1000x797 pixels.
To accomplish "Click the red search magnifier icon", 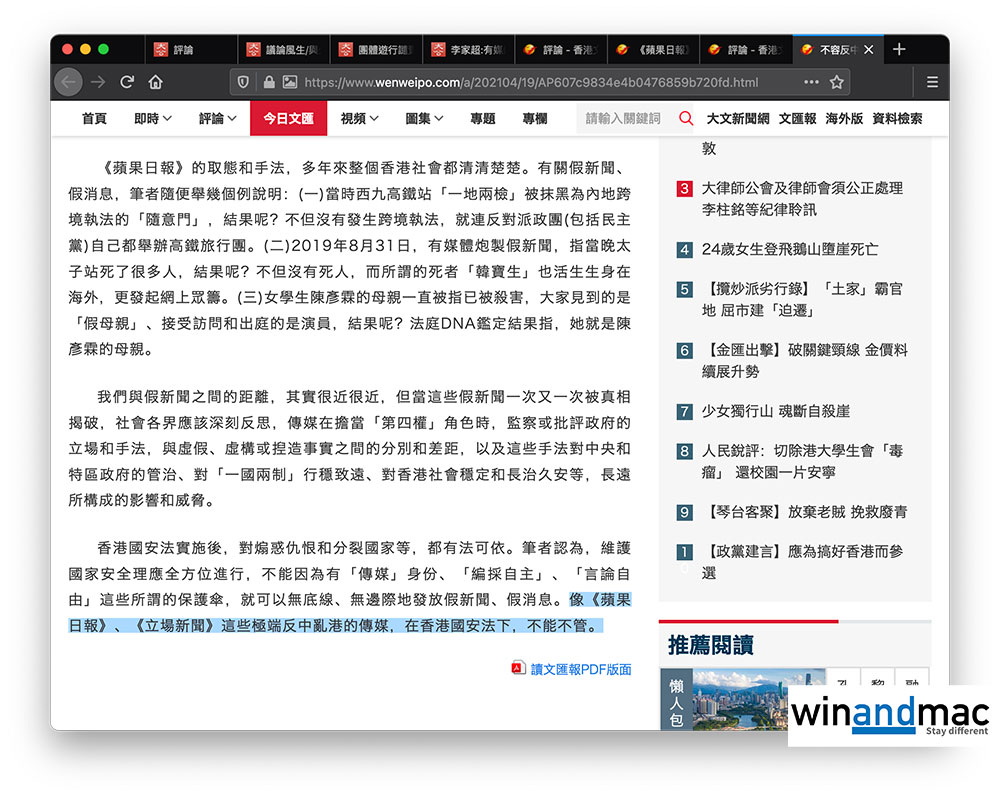I will click(x=685, y=118).
